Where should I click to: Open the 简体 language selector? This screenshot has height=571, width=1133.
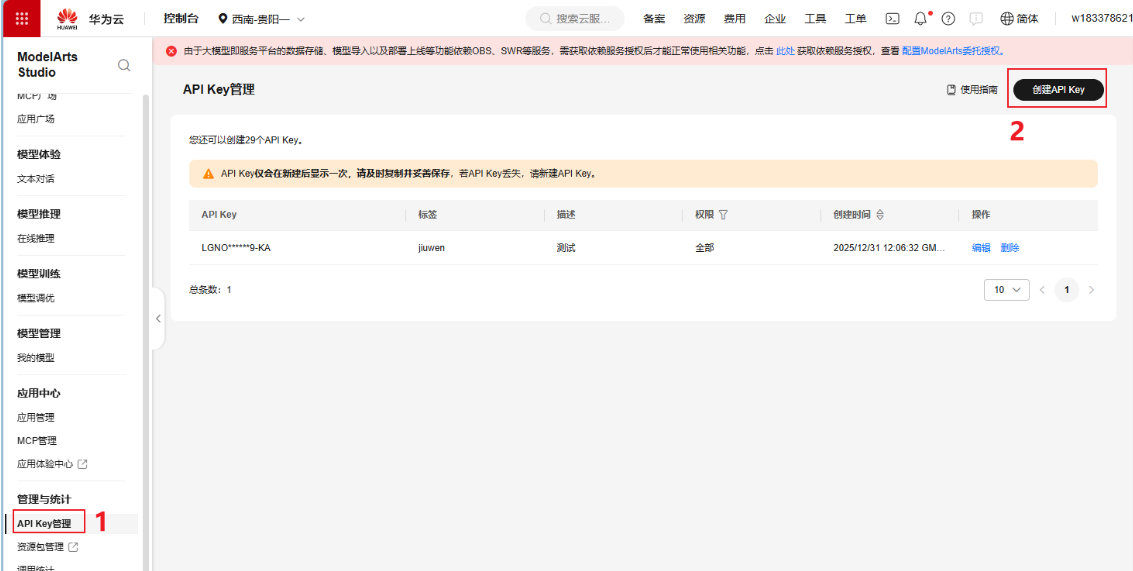click(1020, 19)
